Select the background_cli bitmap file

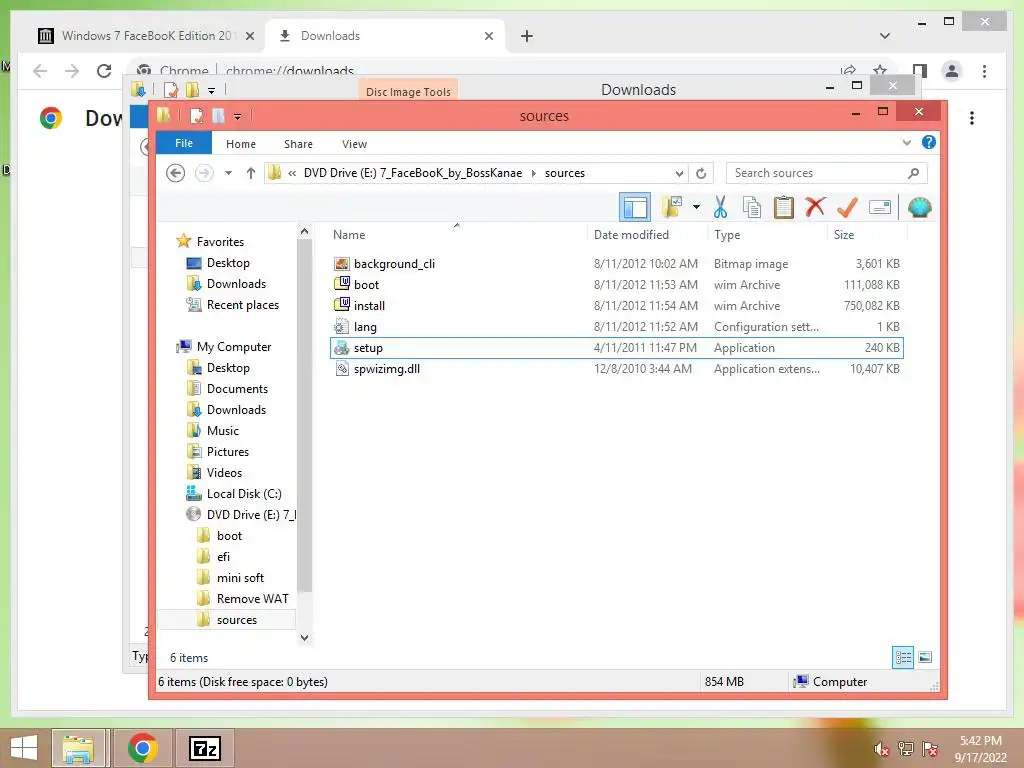click(x=616, y=264)
